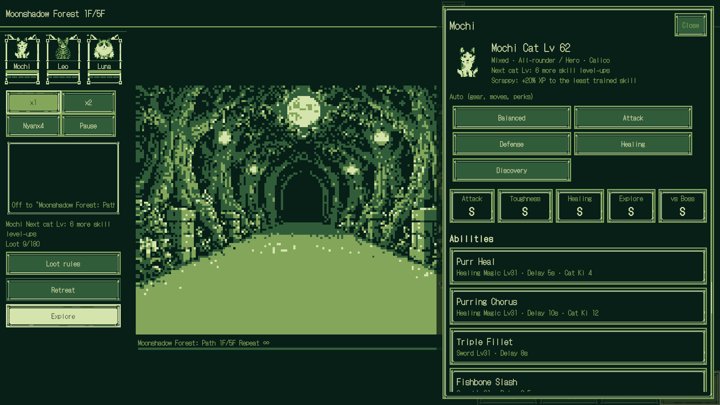Image resolution: width=720 pixels, height=405 pixels.
Task: Choose the Defense auto preset
Action: click(512, 144)
